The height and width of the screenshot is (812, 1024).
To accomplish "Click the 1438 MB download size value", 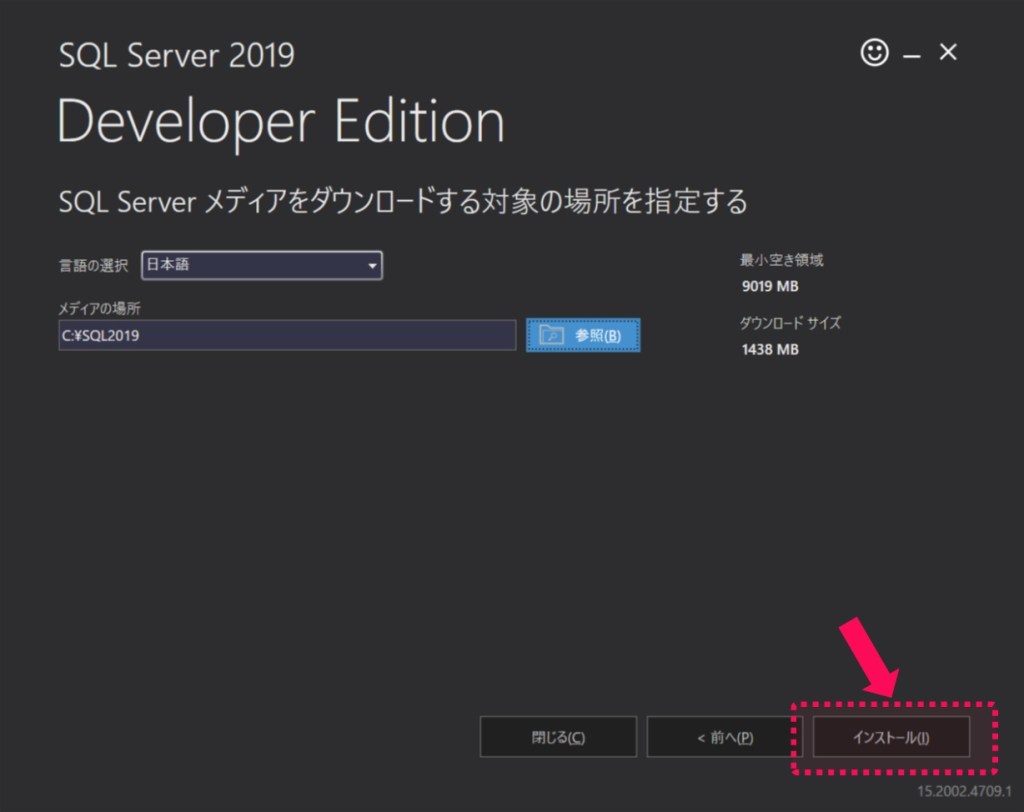I will (x=770, y=349).
